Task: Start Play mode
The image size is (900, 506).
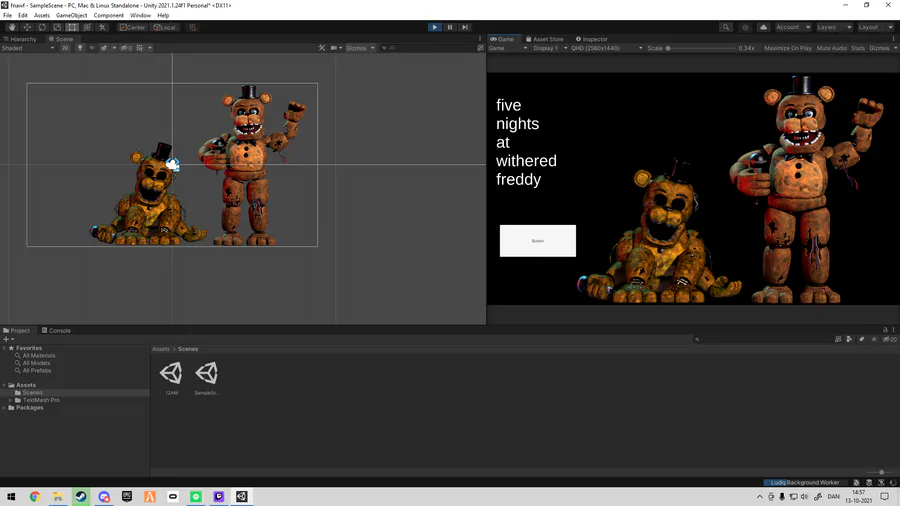Action: tap(435, 27)
